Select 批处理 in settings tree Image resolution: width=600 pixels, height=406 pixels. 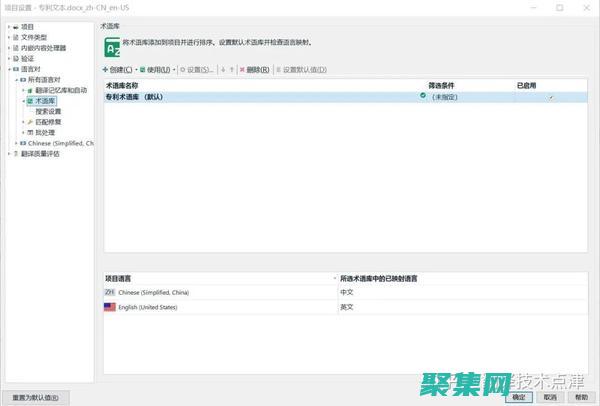click(45, 133)
